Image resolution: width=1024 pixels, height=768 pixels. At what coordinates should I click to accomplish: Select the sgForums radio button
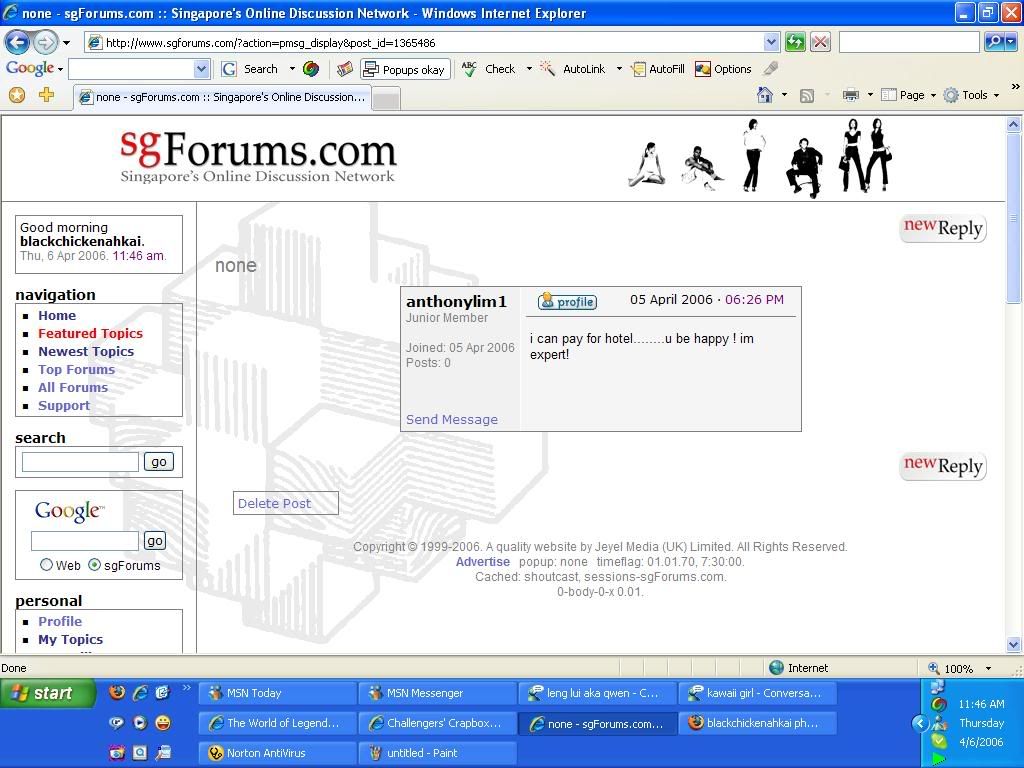click(x=95, y=565)
